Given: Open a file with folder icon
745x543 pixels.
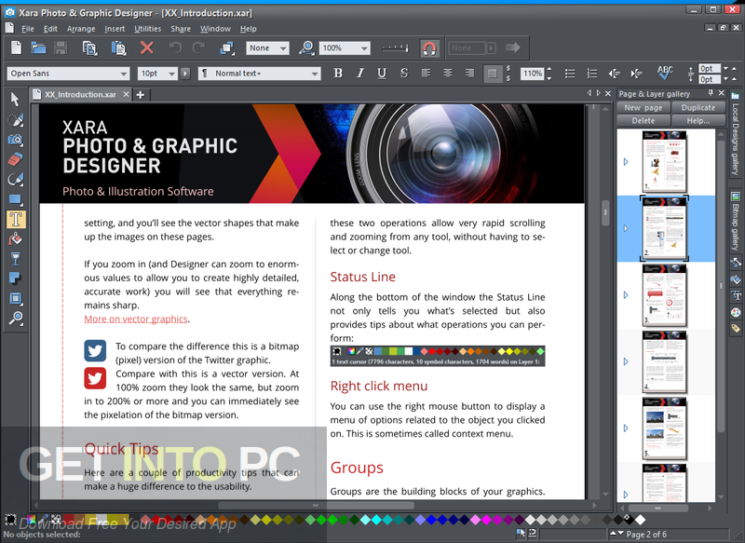Looking at the screenshot, I should click(38, 48).
